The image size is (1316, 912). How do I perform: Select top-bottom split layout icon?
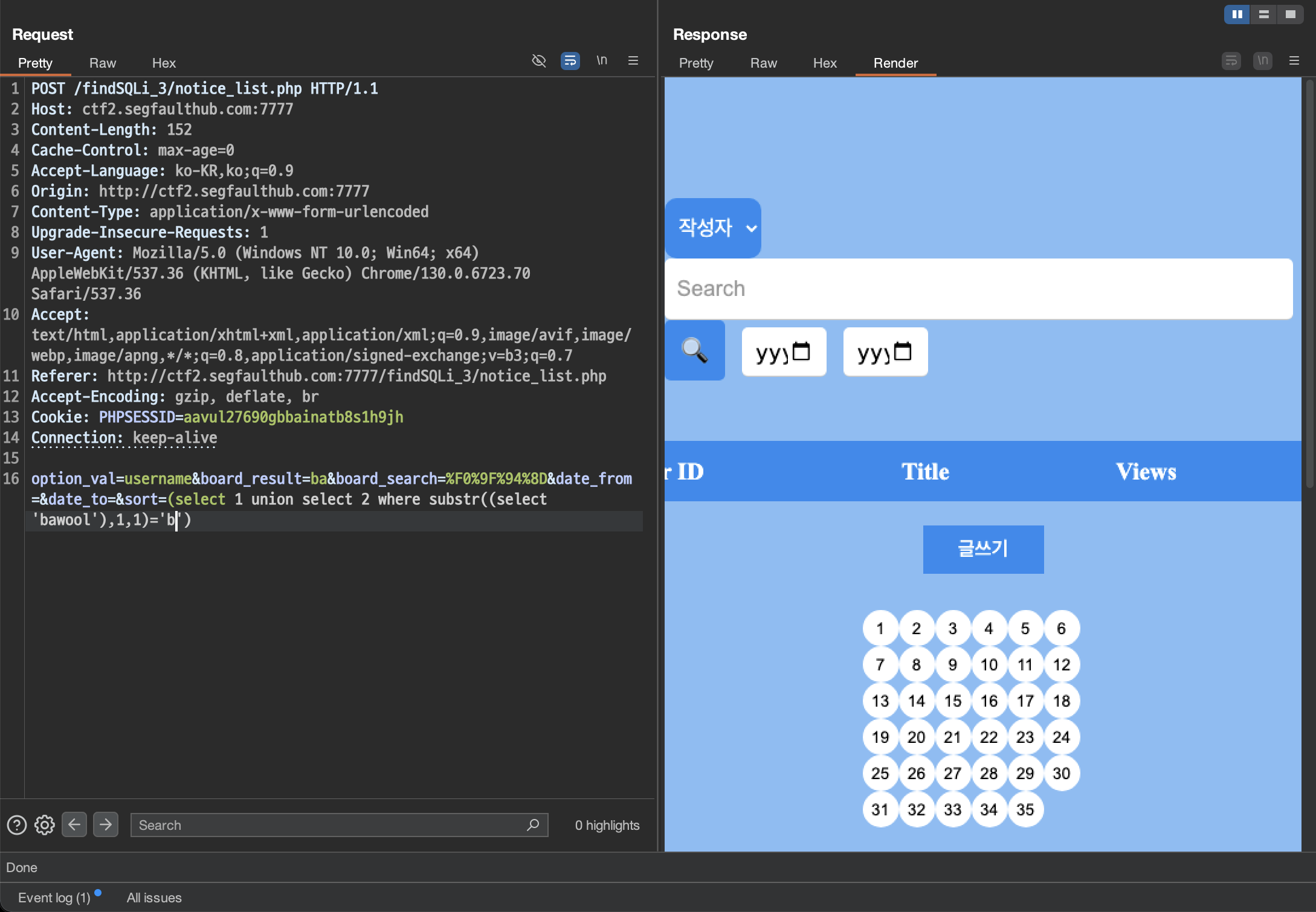pyautogui.click(x=1263, y=14)
